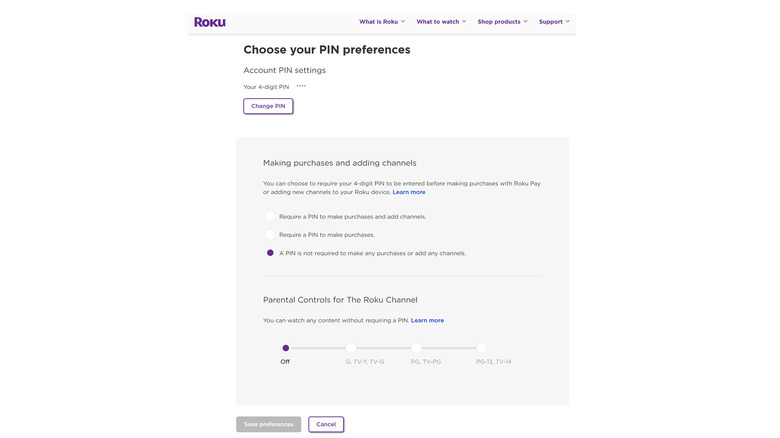This screenshot has height=438, width=780.
Task: Select Require a PIN to make purchases
Action: [x=270, y=235]
